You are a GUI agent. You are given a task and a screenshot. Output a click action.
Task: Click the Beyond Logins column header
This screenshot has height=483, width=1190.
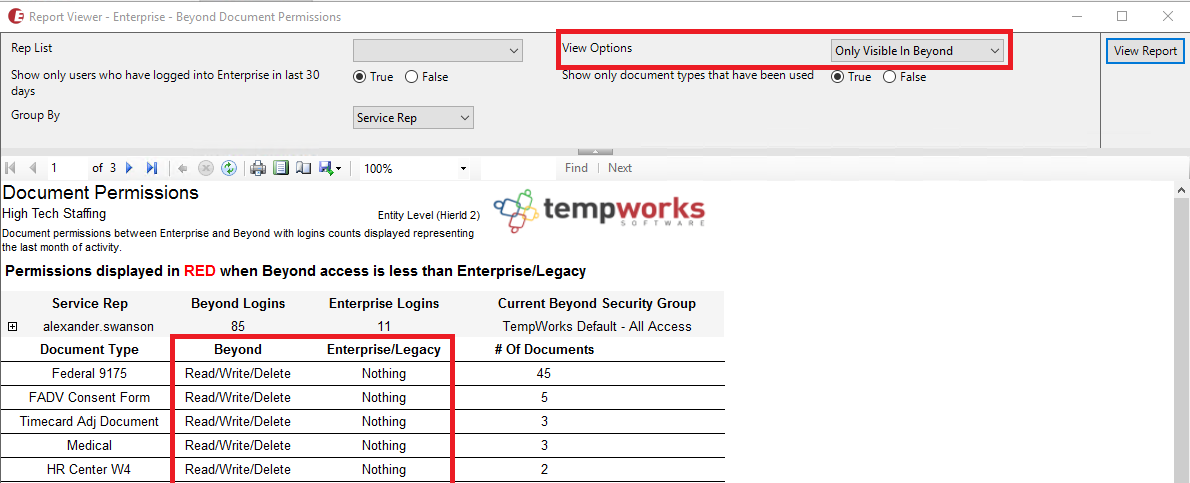[x=238, y=303]
